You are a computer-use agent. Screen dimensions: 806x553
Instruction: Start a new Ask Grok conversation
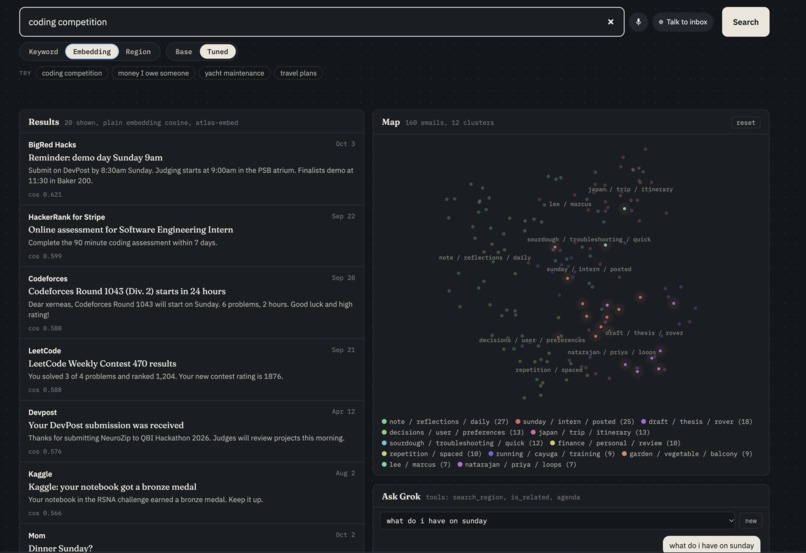point(750,521)
